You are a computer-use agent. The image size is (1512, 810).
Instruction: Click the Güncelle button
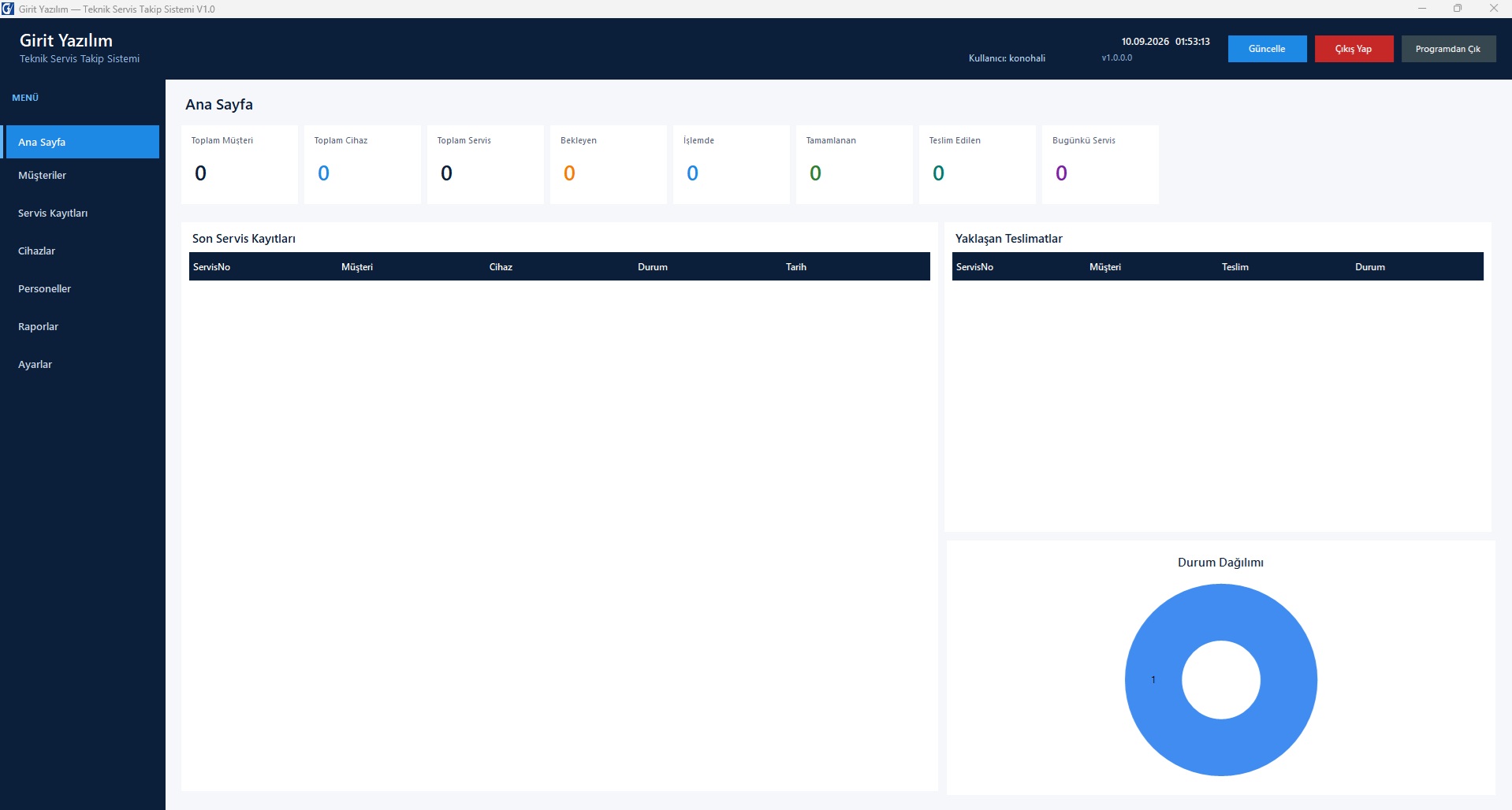(1267, 49)
